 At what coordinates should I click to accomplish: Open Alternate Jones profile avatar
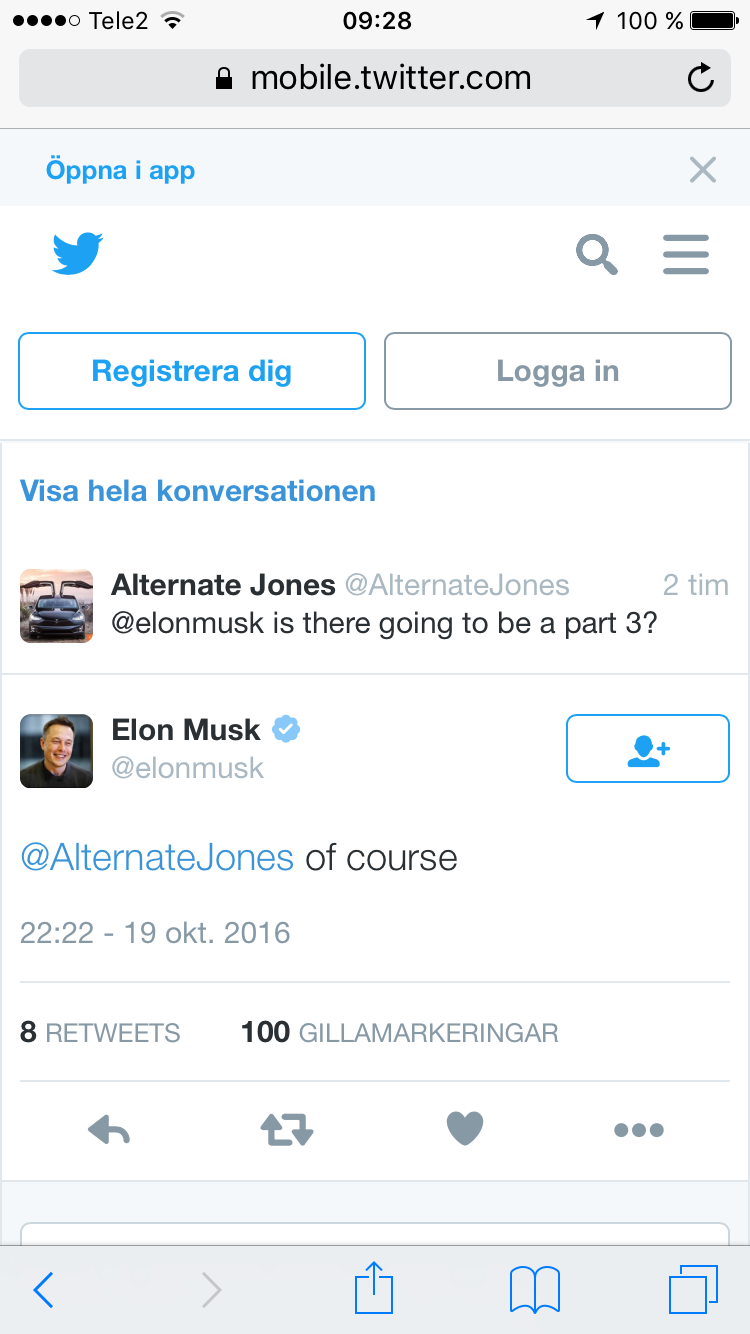coord(57,605)
